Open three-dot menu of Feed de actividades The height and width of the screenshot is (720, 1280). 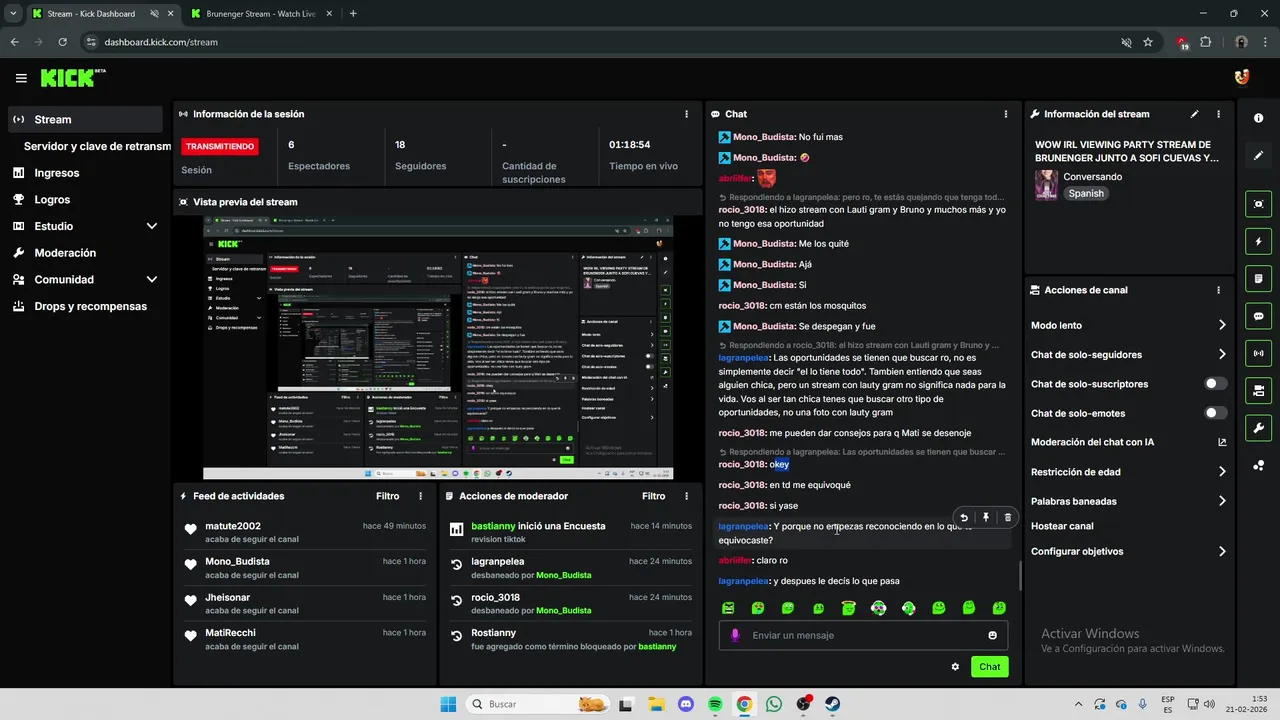click(420, 496)
